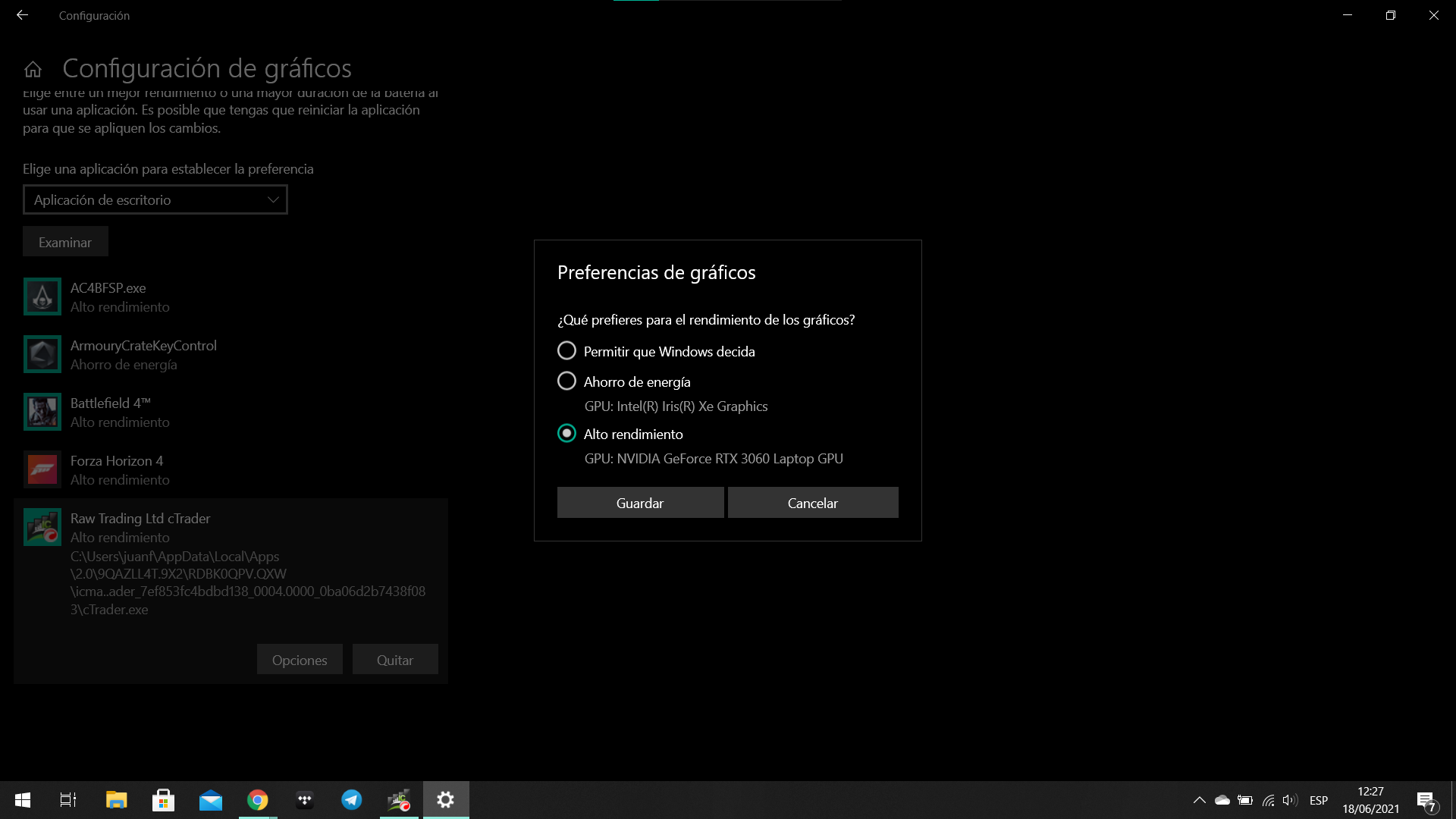Go back with the arrow icon

(x=22, y=15)
